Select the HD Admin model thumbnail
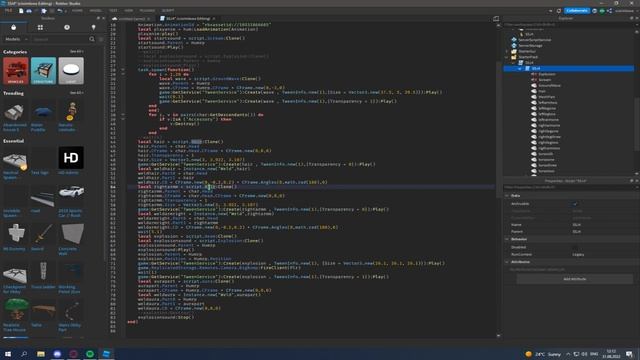Viewport: 640px width, 360px height. pos(71,158)
